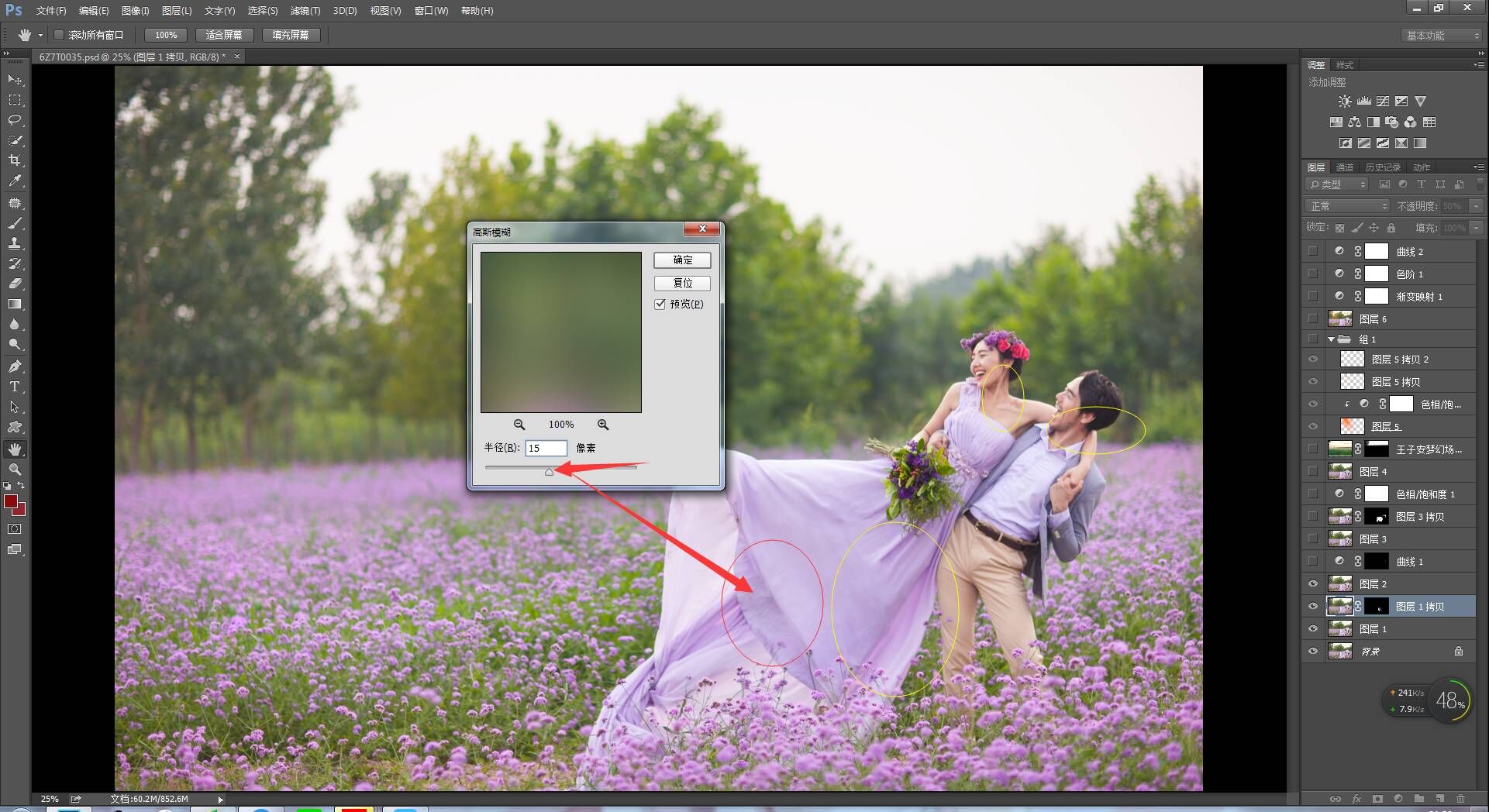1489x812 pixels.
Task: Open the 基本功能 workspace dropdown
Action: 1442,36
